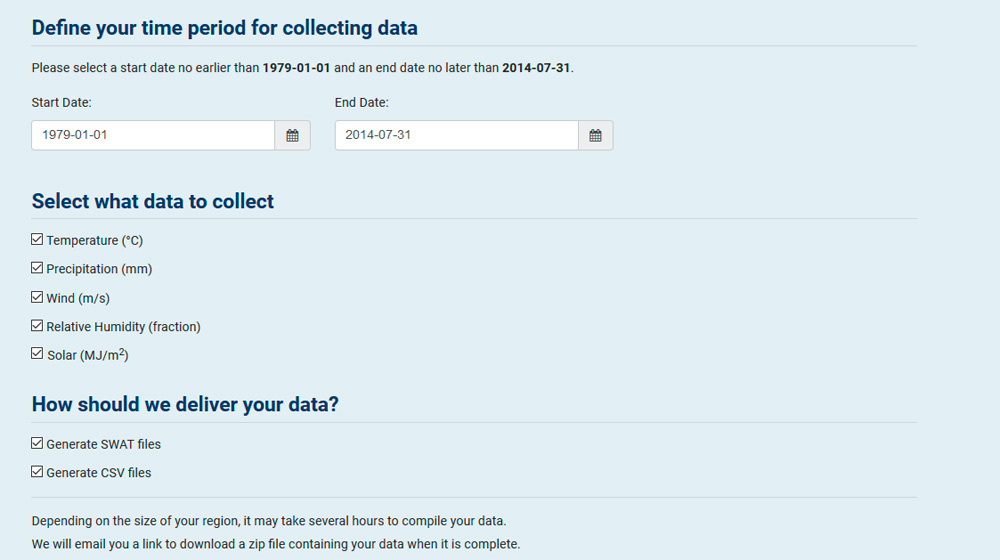Toggle the Precipitation (mm) checkbox
Screen dimensions: 1000x560
point(37,268)
